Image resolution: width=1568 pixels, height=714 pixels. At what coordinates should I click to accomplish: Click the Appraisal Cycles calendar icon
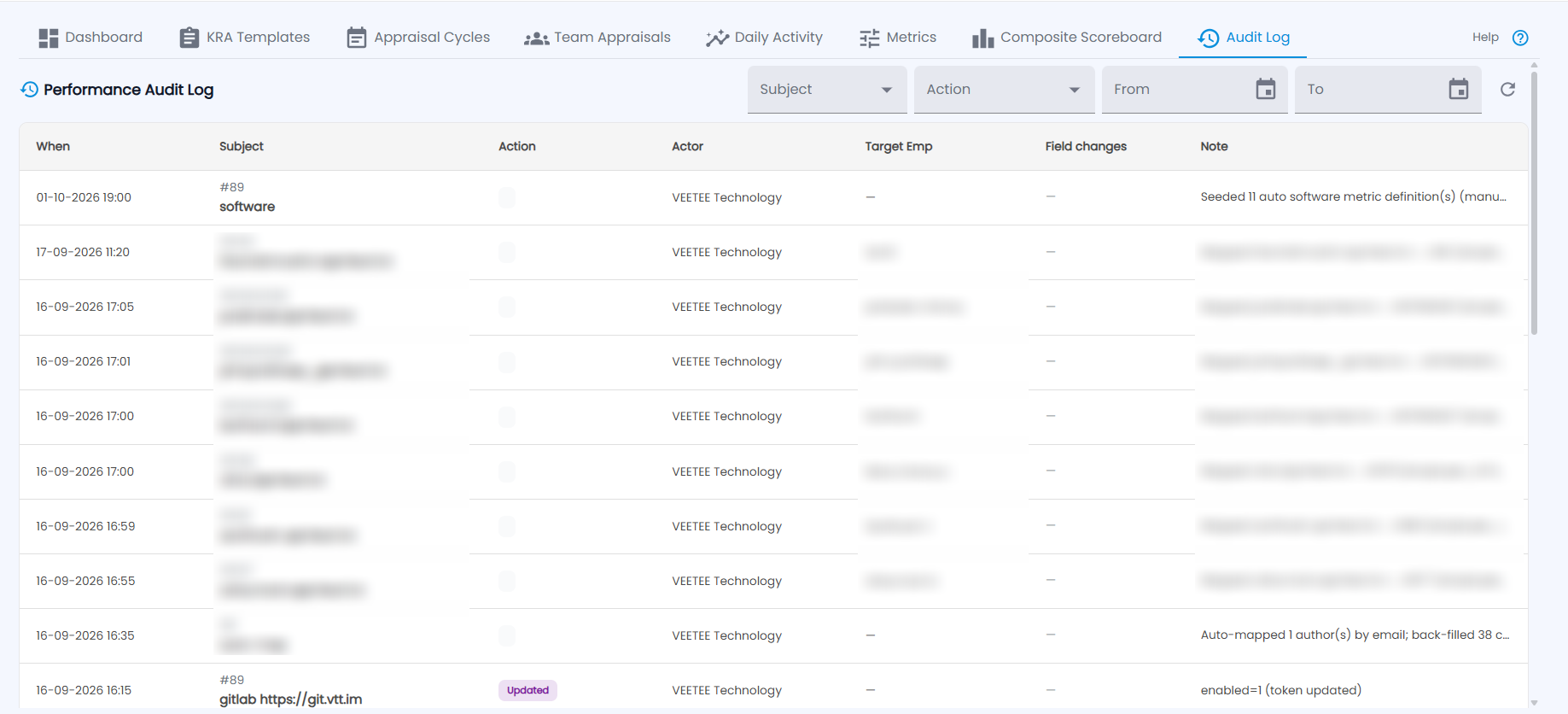(356, 38)
